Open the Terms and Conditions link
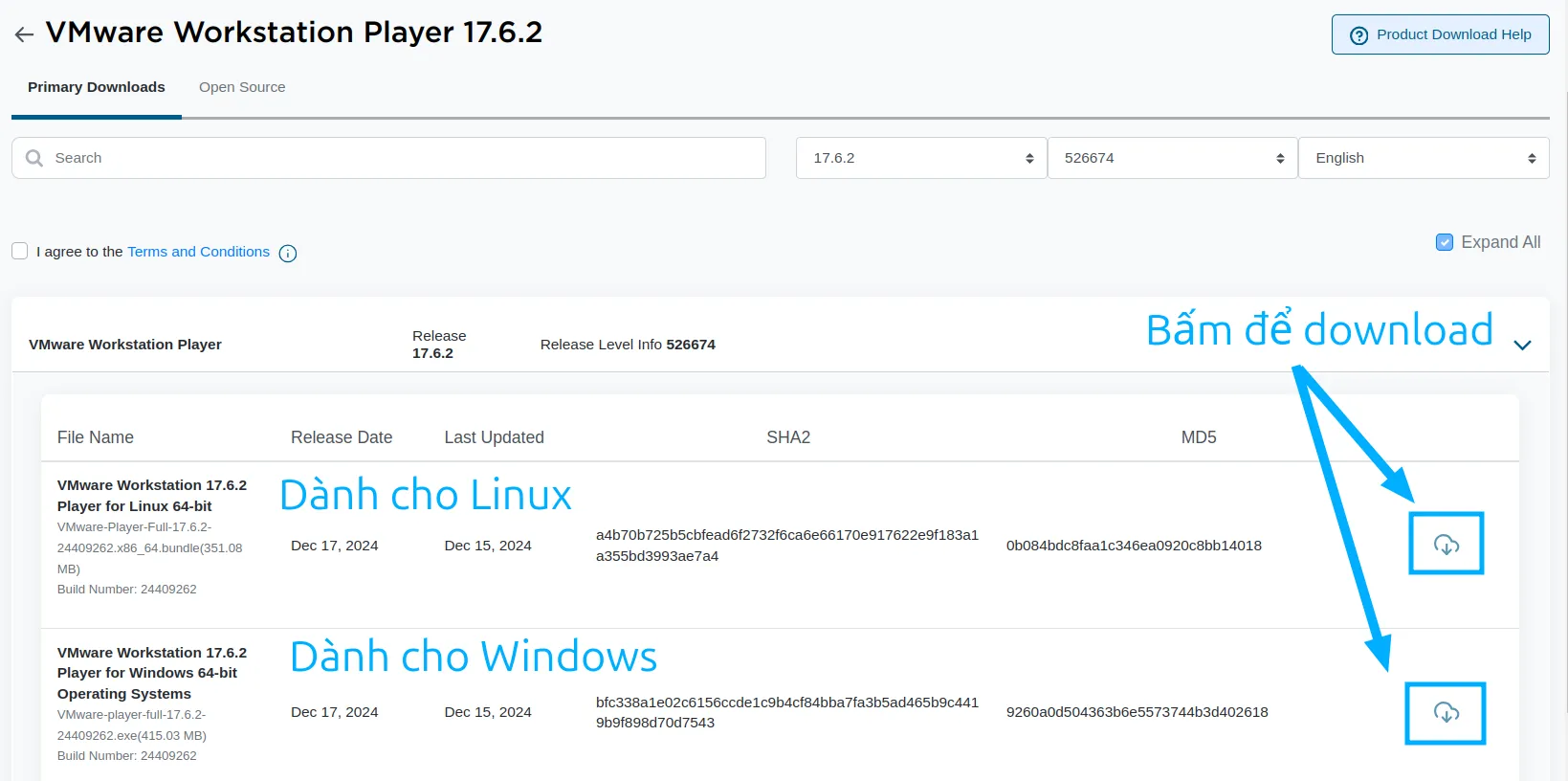 pyautogui.click(x=198, y=252)
